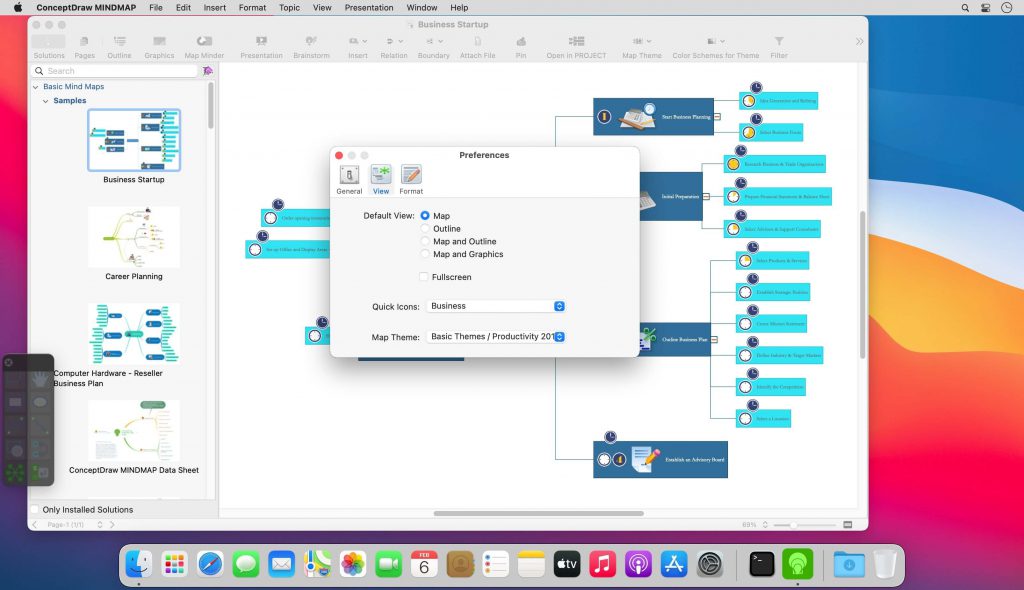Open the Quick Icons dropdown

coord(559,306)
